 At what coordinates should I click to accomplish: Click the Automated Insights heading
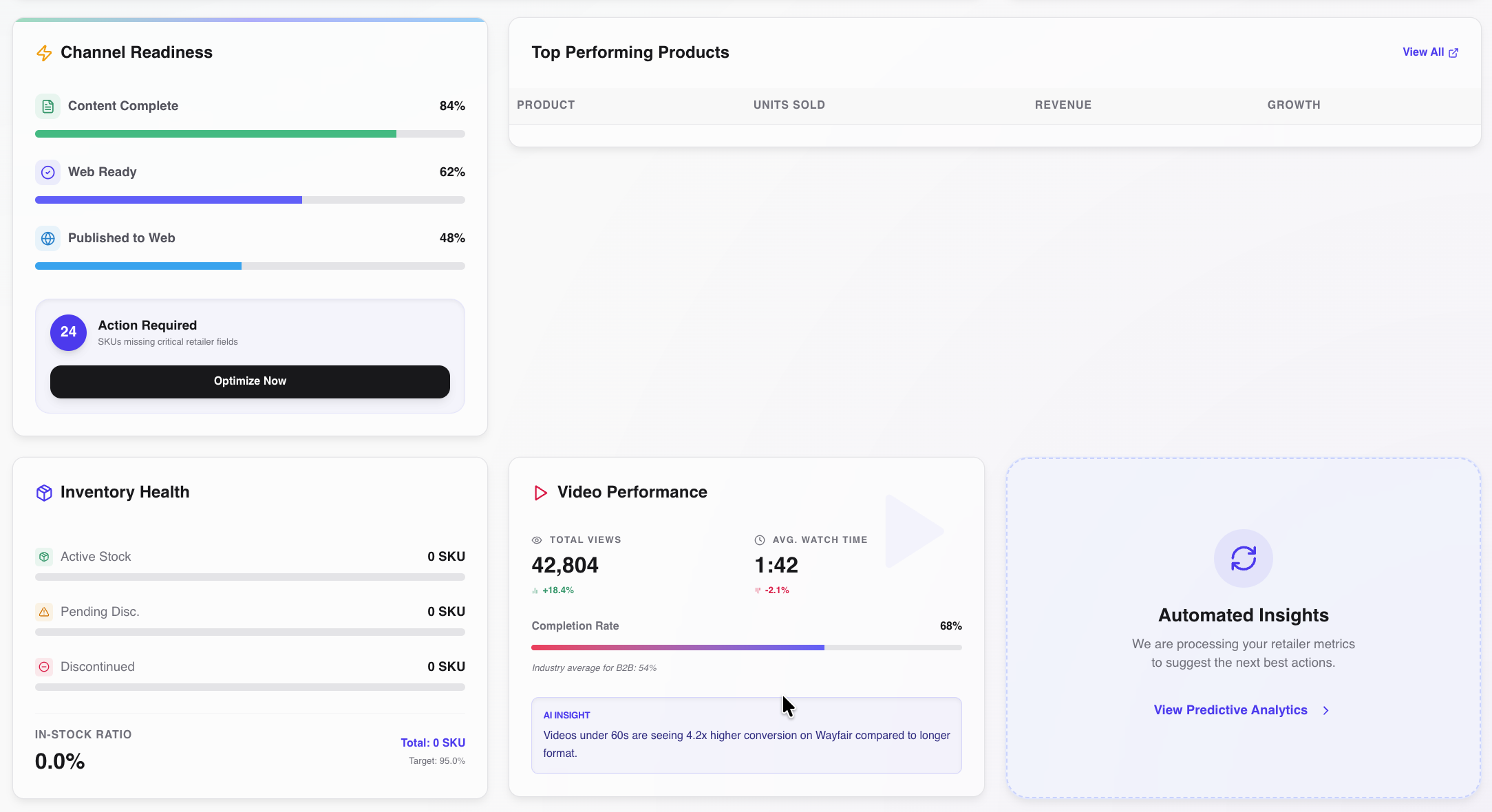pos(1243,615)
